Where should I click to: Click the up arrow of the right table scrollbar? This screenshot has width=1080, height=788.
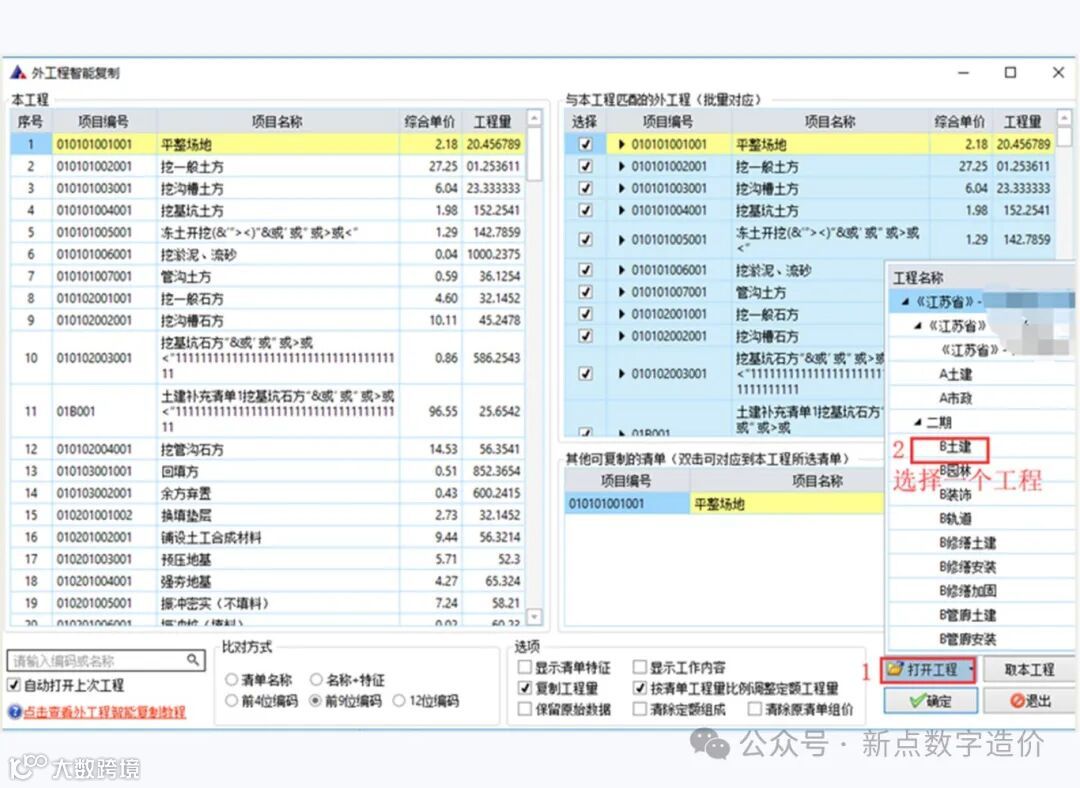(x=1064, y=118)
